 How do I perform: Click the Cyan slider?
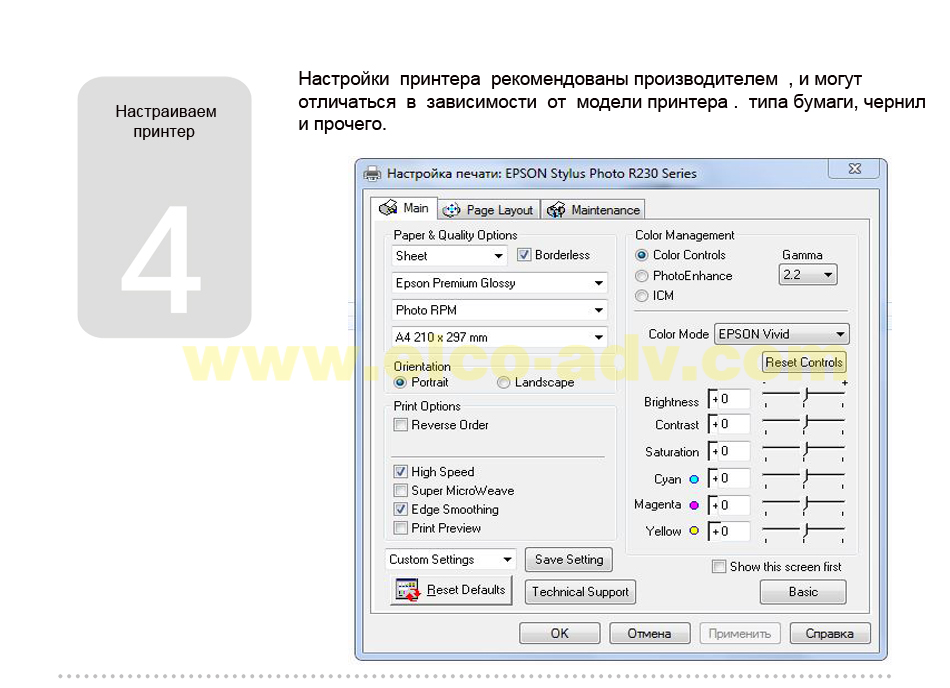coord(804,477)
